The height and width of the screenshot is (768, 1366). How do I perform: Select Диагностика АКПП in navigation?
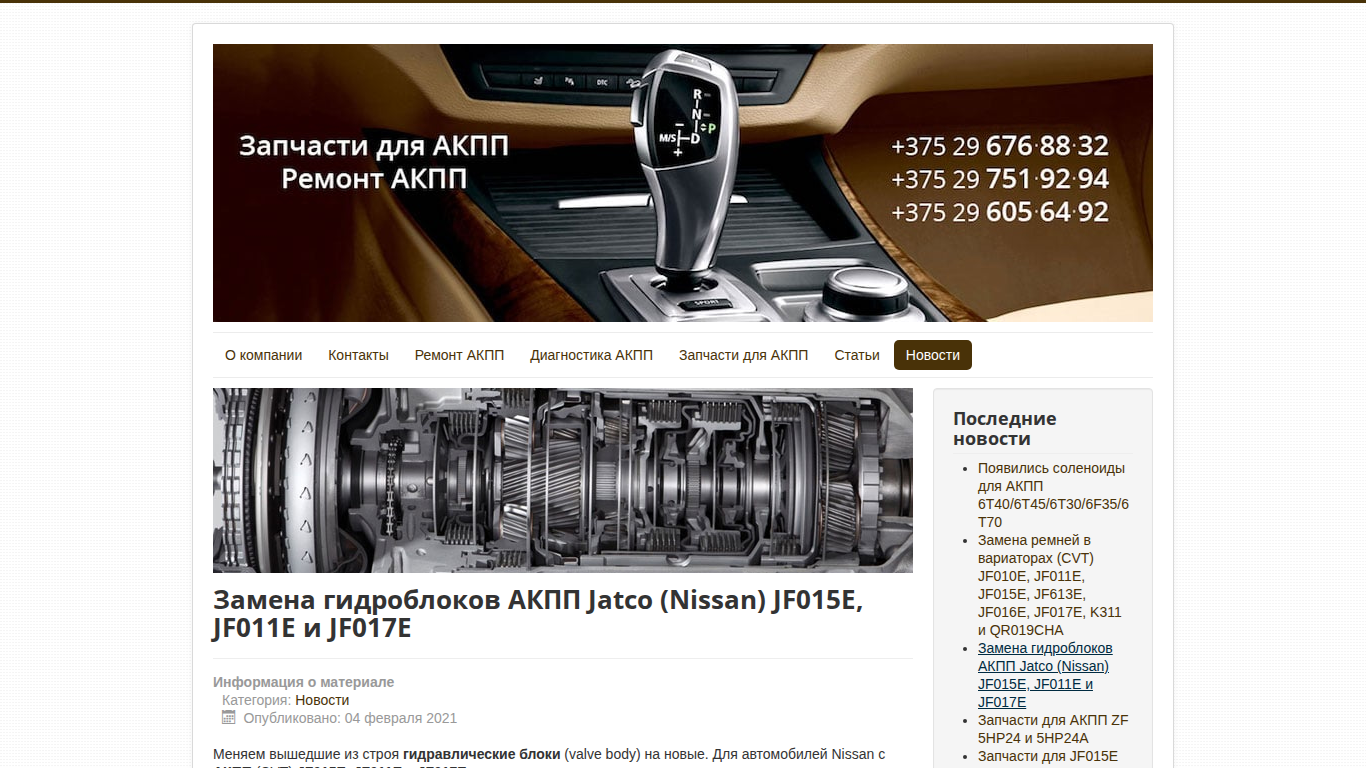(x=591, y=355)
